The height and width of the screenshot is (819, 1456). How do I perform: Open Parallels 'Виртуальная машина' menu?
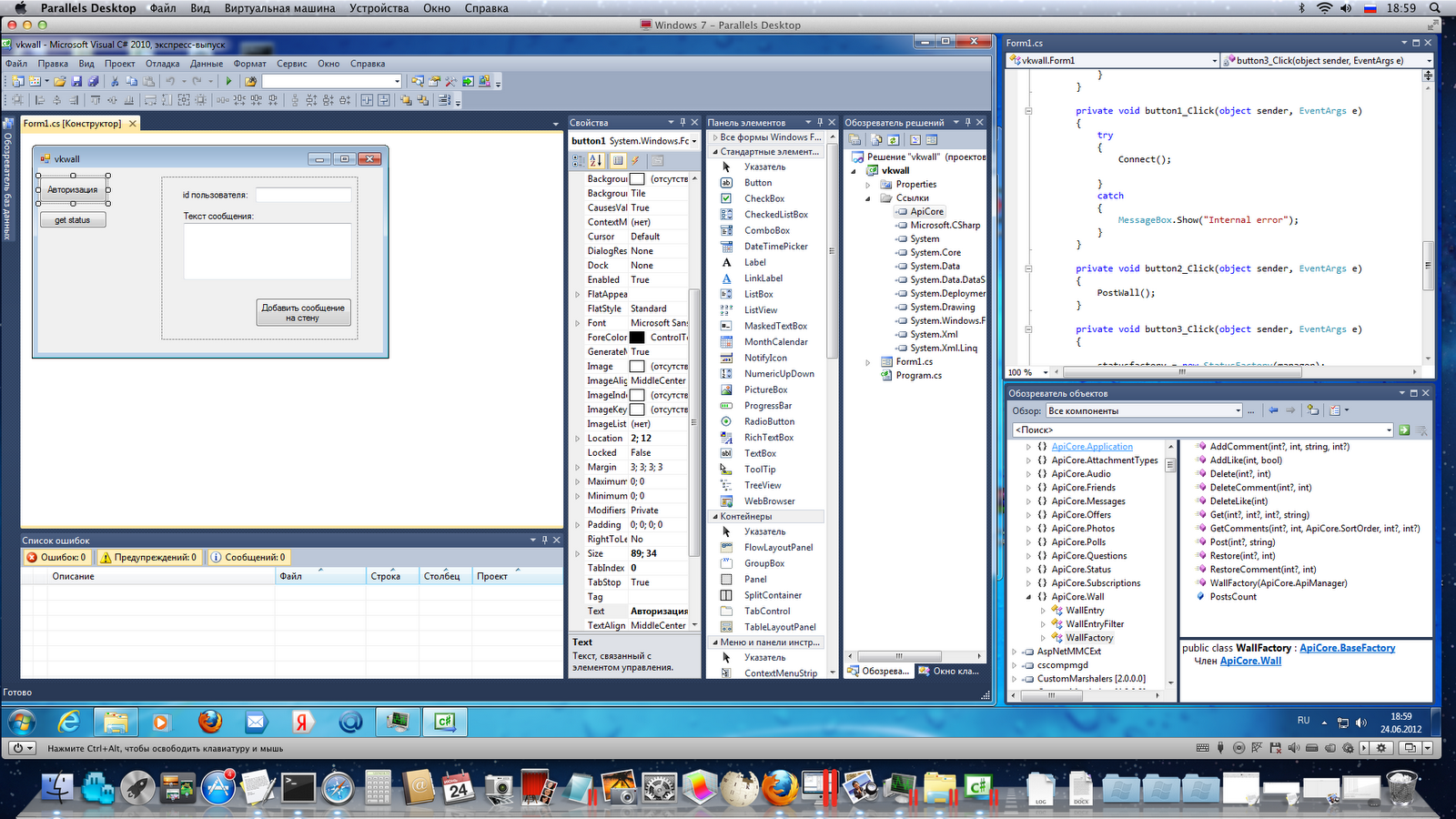tap(279, 8)
